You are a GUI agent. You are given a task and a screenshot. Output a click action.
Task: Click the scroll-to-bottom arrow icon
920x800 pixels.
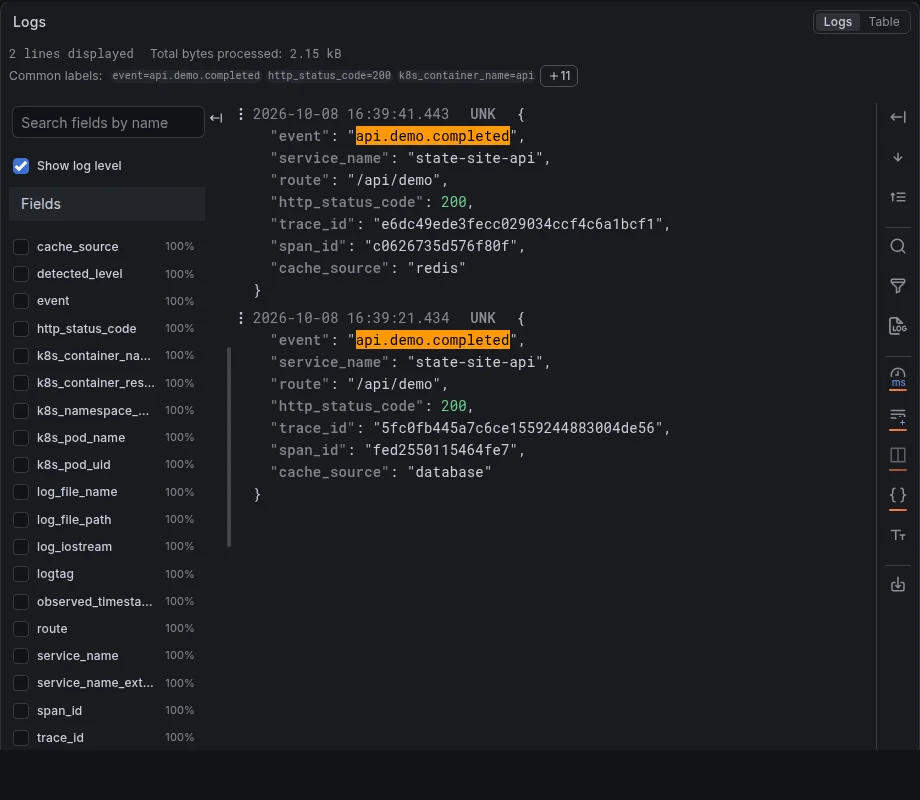898,157
